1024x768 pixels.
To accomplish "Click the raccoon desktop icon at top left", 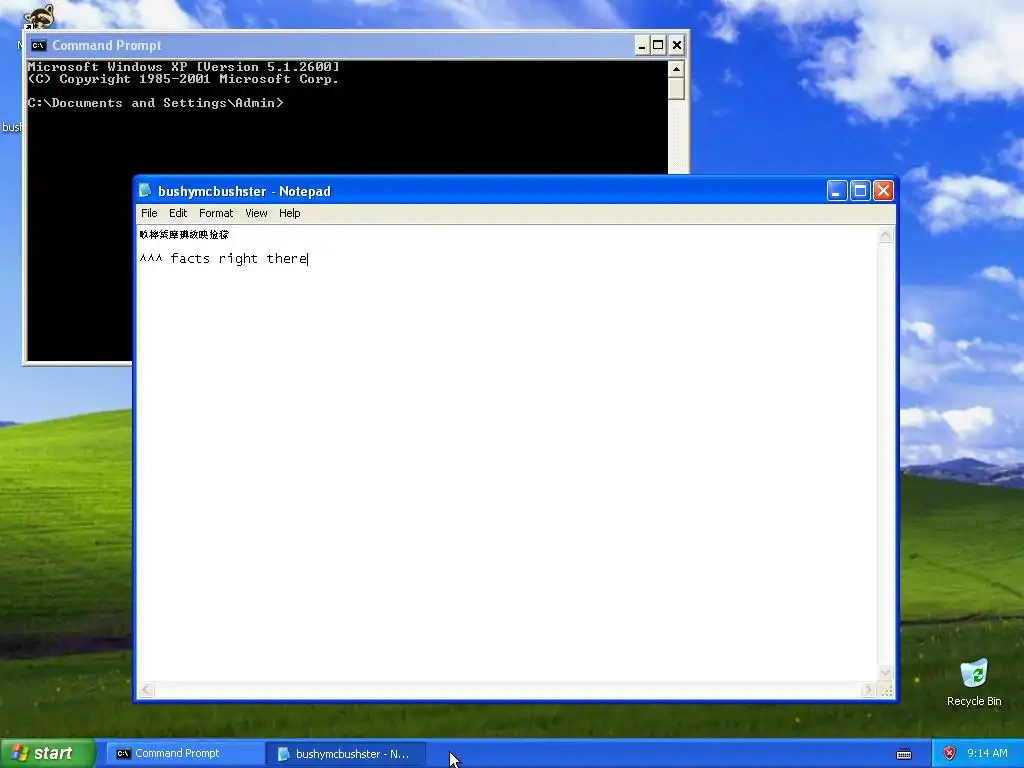I will coord(39,17).
